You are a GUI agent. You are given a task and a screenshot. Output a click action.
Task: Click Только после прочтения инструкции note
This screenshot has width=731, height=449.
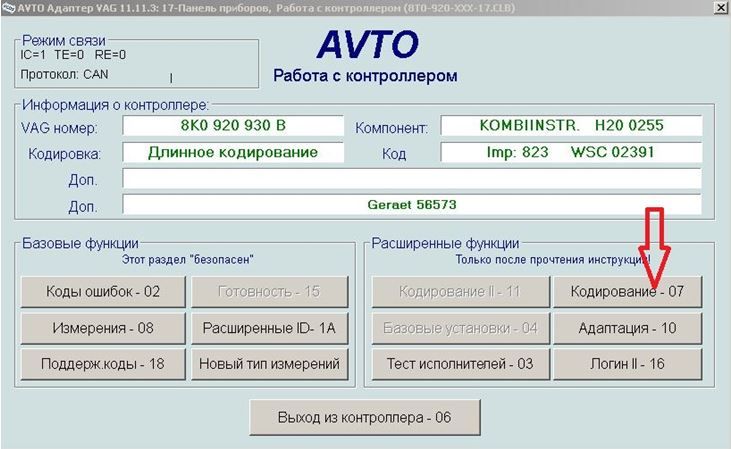click(x=552, y=260)
